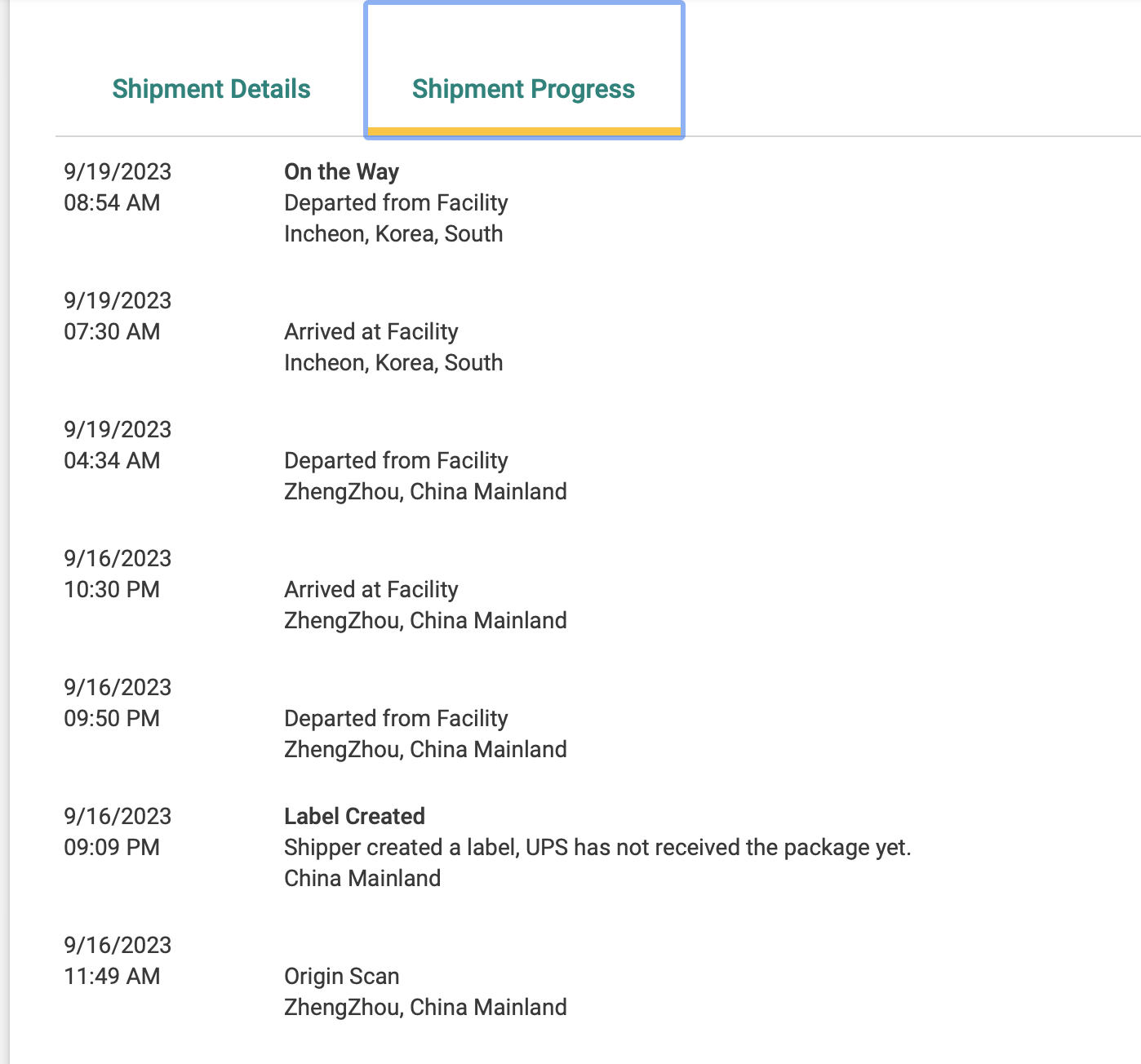The image size is (1141, 1064).
Task: Click the bold 'On the Way' status
Action: 341,172
